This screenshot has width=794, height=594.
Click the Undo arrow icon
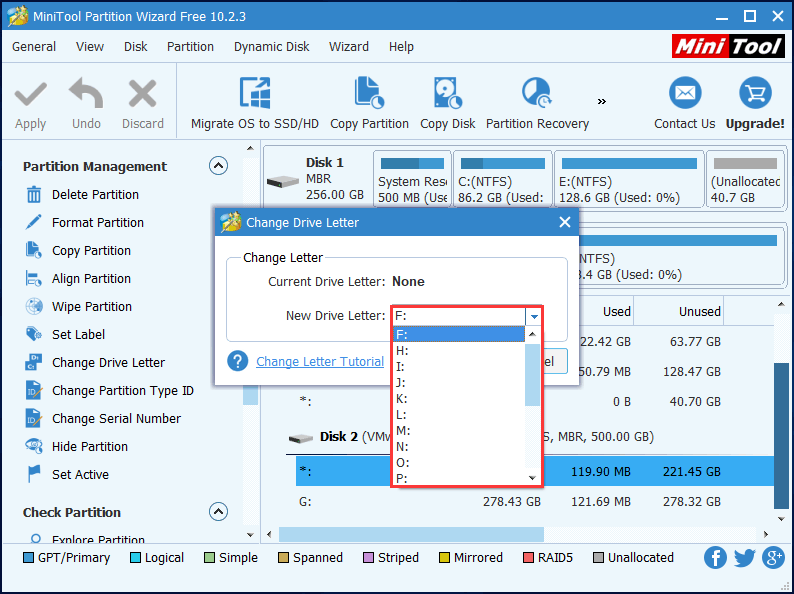coord(86,93)
